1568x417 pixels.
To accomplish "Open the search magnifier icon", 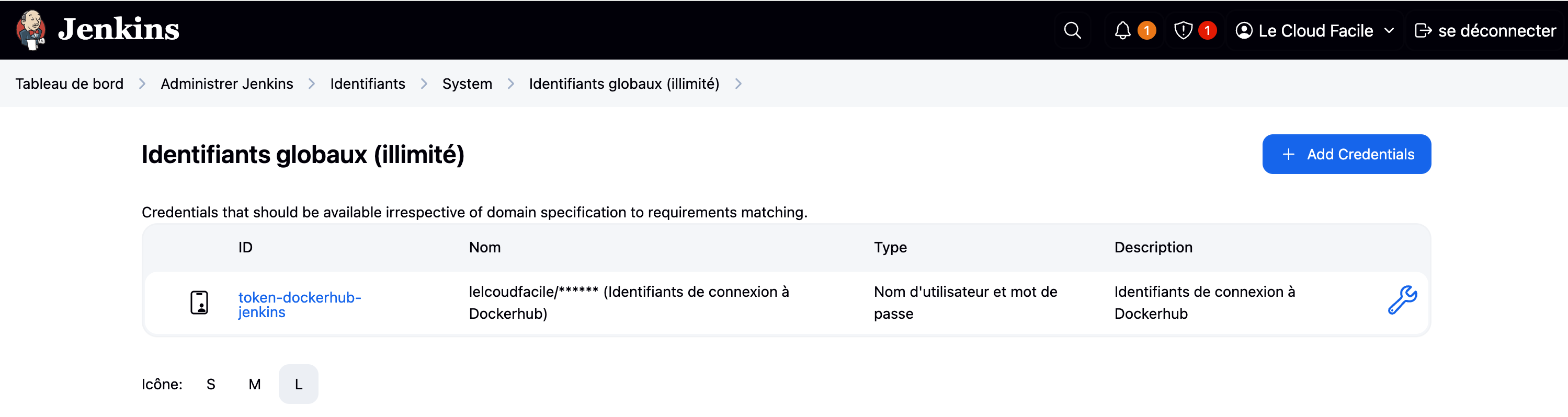I will [1072, 30].
